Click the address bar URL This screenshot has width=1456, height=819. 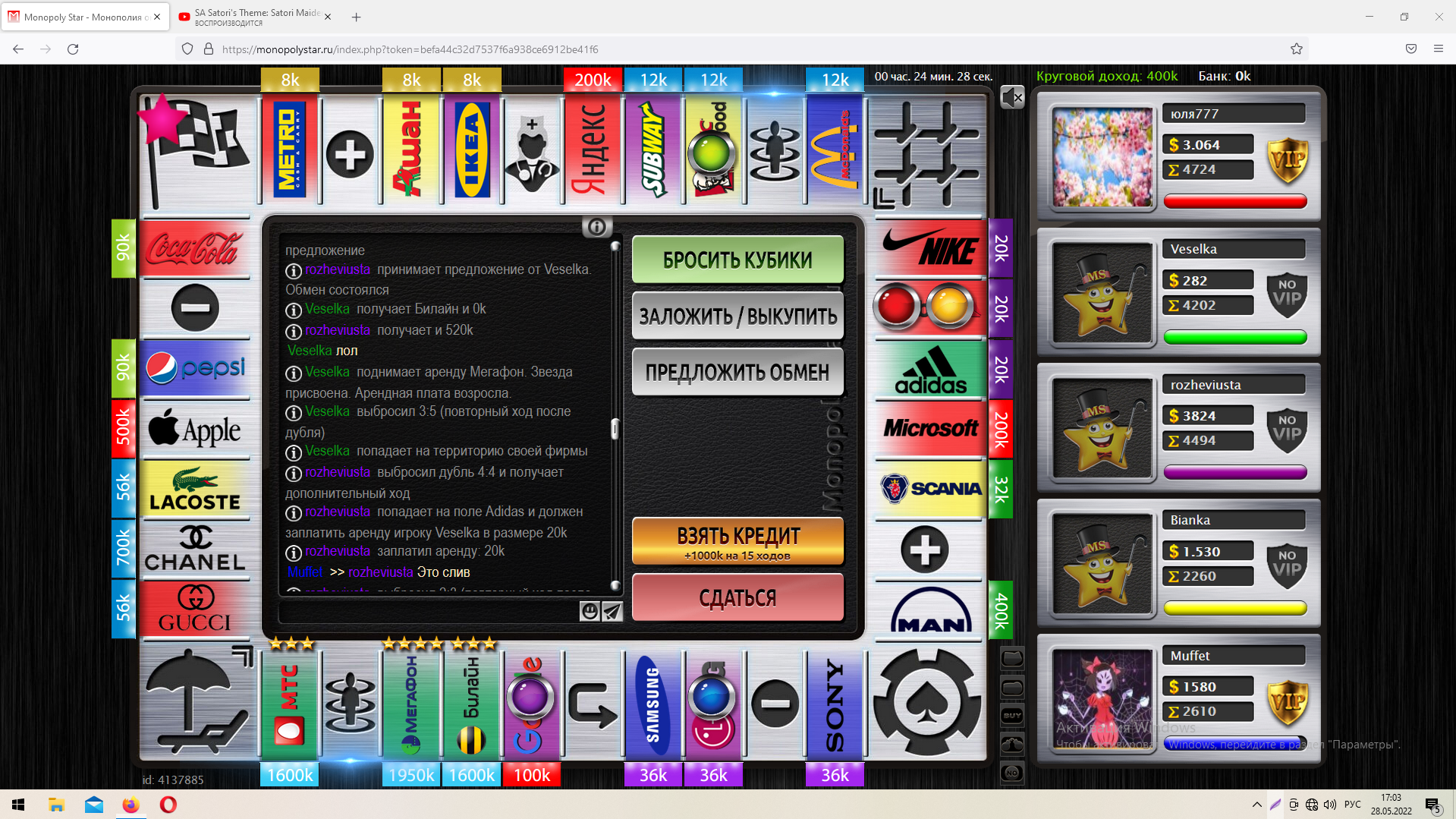(410, 49)
